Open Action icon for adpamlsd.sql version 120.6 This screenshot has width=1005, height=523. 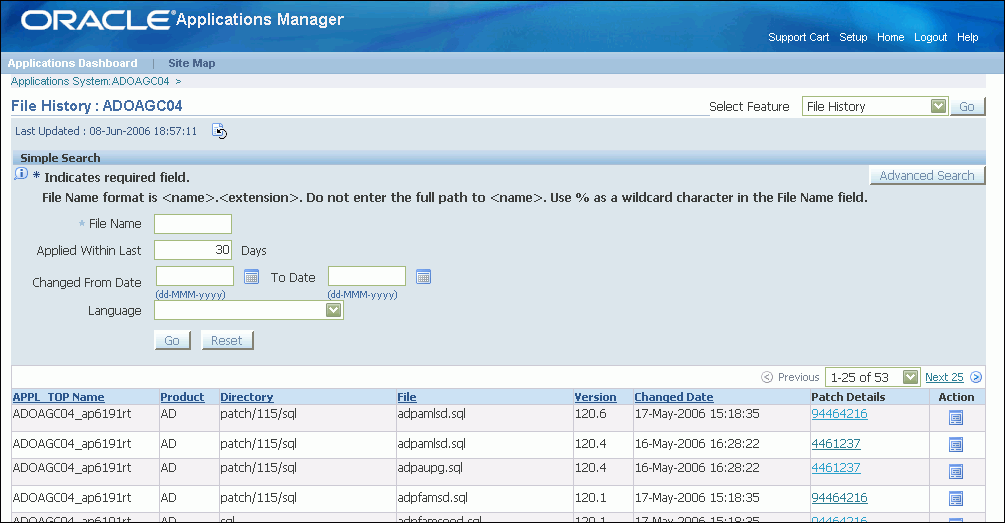[956, 418]
